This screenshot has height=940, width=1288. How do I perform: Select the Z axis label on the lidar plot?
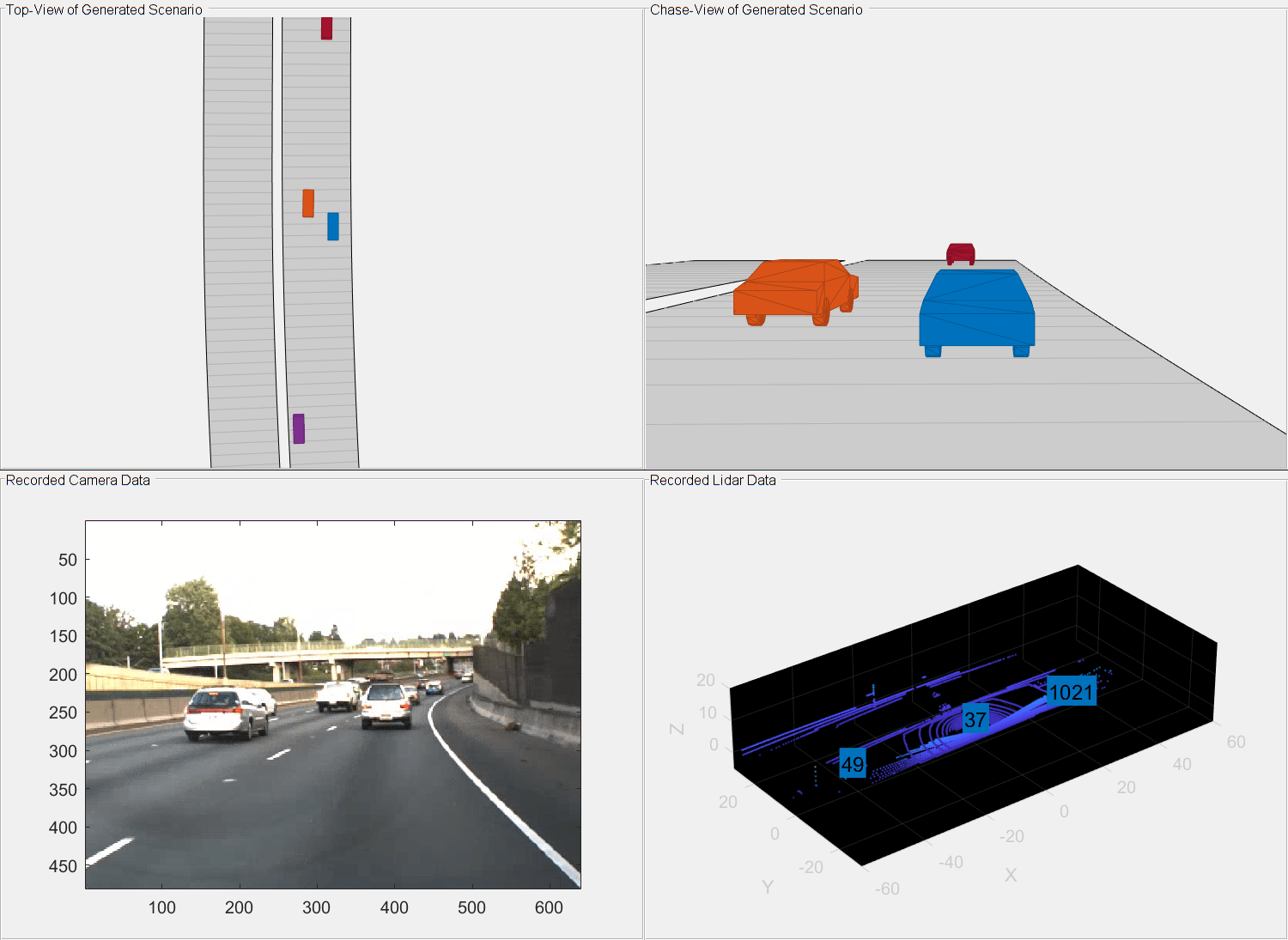click(x=675, y=731)
